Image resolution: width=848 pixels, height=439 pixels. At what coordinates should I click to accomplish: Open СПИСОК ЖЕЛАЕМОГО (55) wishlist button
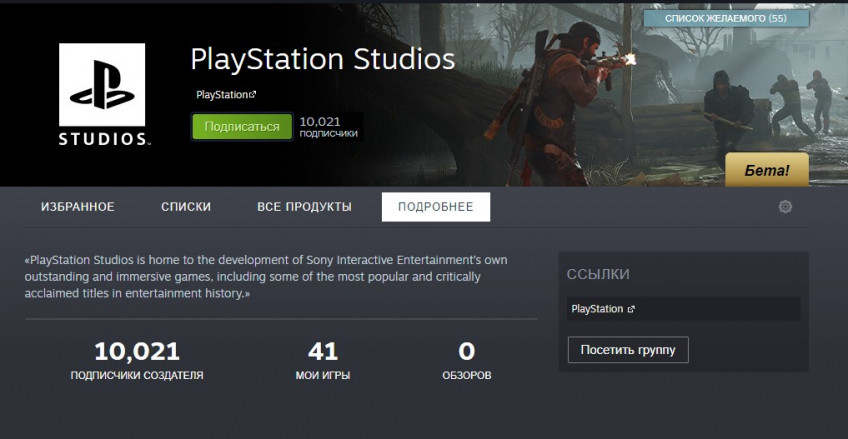(726, 18)
